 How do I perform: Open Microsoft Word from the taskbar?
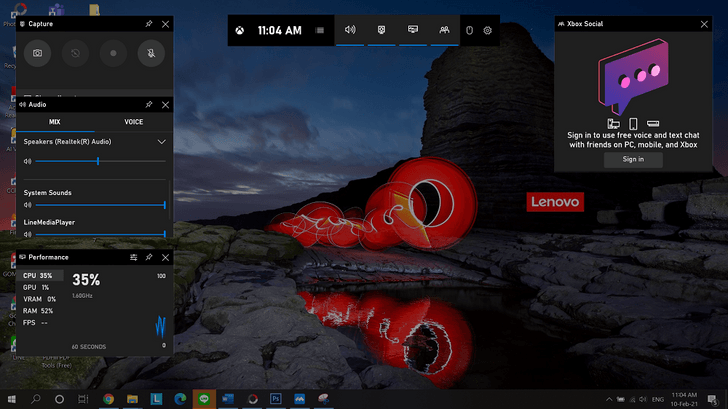[228, 399]
